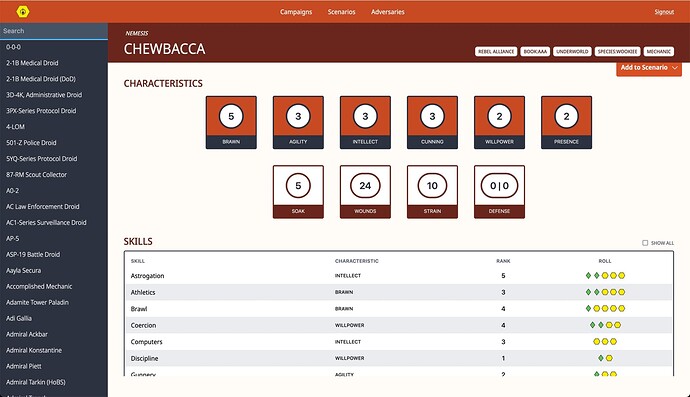
Task: Click the Wounds 24 stat tile
Action: (x=365, y=191)
